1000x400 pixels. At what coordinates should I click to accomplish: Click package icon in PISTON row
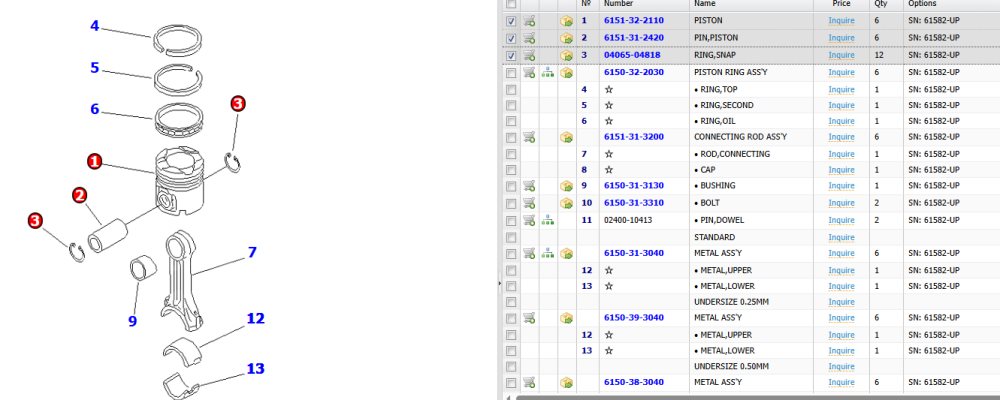point(566,21)
